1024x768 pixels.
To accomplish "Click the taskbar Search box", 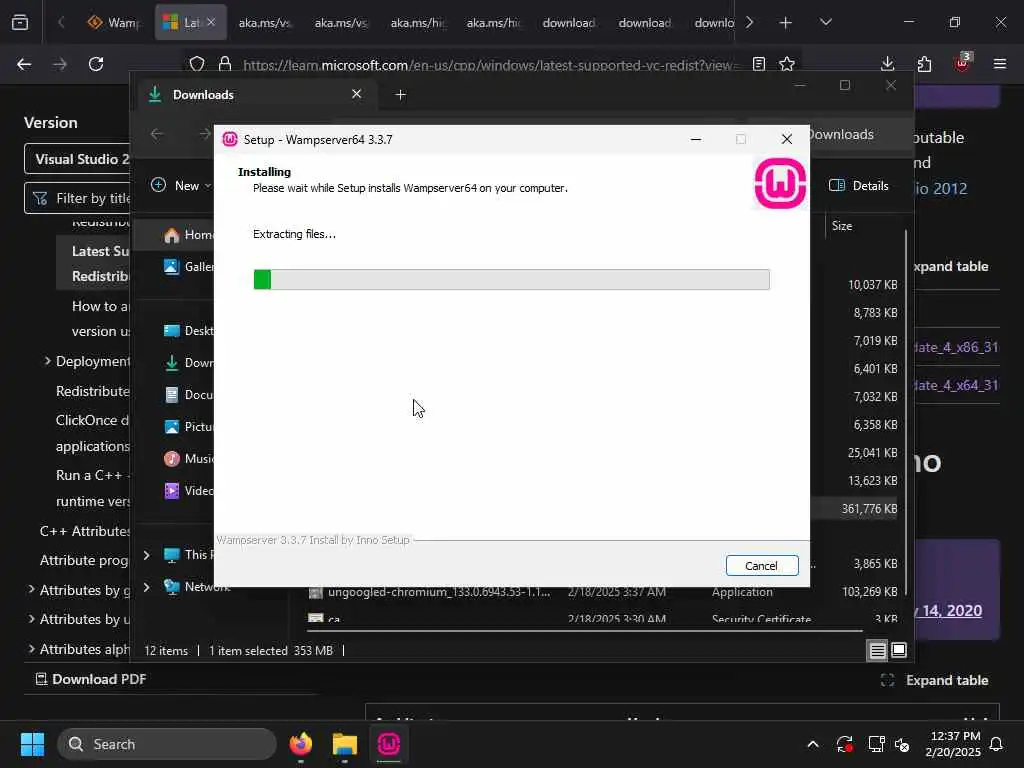I will tap(167, 744).
